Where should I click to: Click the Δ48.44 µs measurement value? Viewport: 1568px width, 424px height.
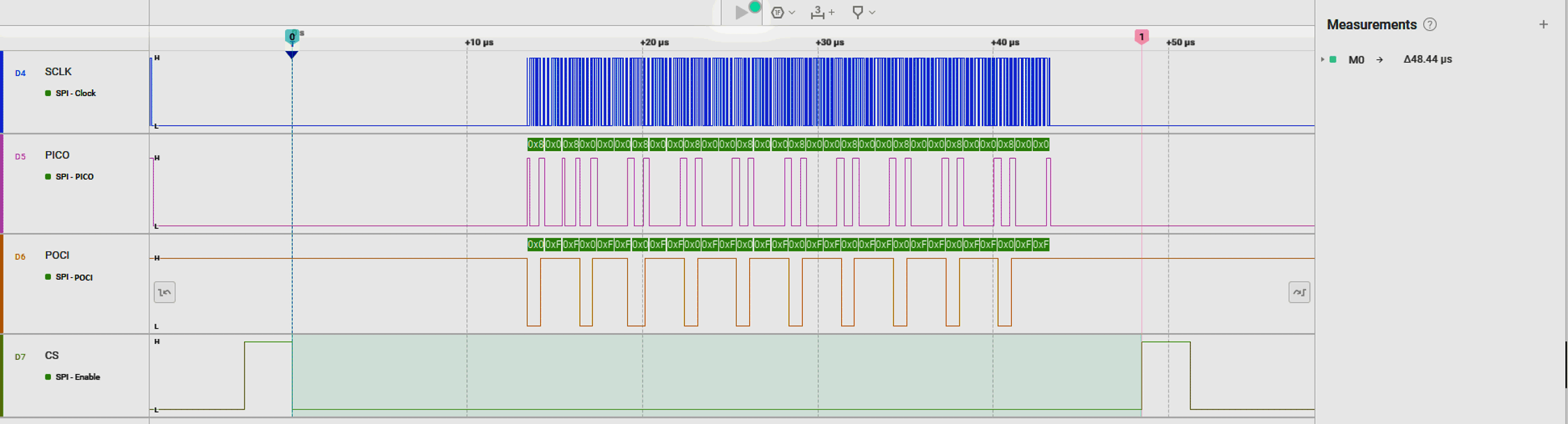1427,60
